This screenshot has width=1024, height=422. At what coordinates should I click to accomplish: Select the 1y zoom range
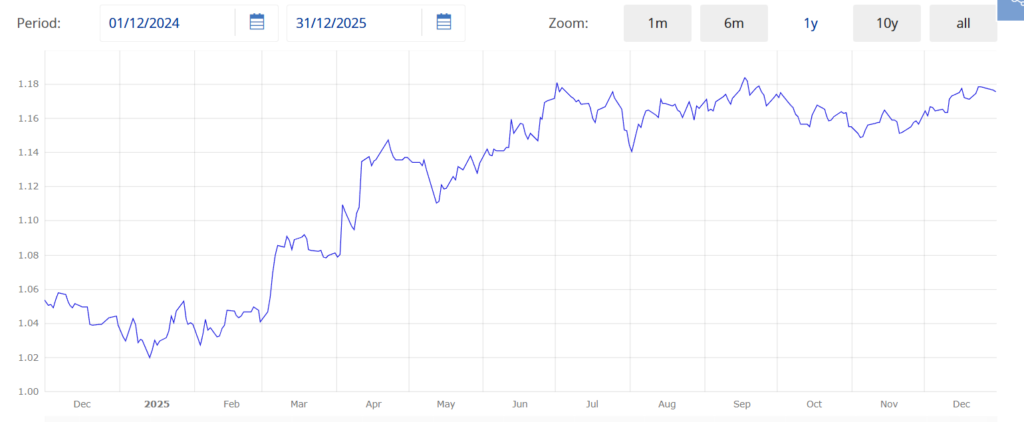[810, 23]
